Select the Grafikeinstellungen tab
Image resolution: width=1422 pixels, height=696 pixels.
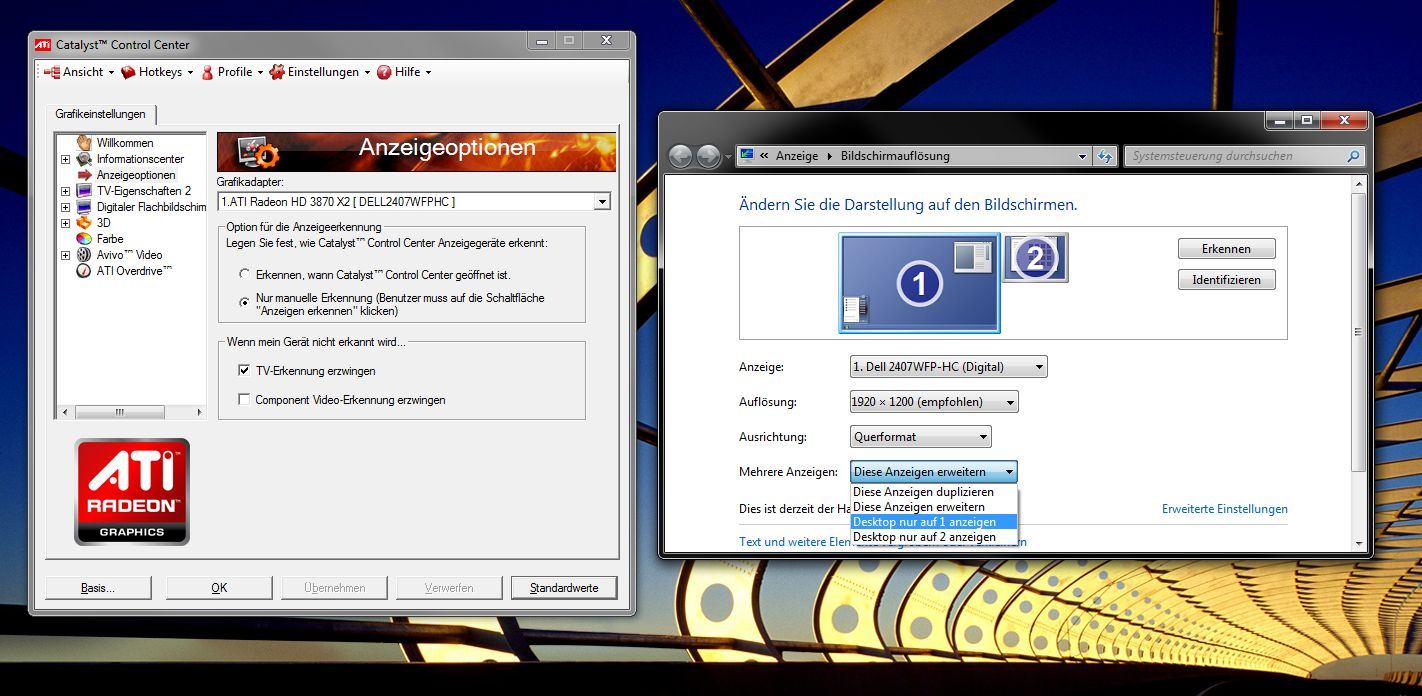click(100, 114)
